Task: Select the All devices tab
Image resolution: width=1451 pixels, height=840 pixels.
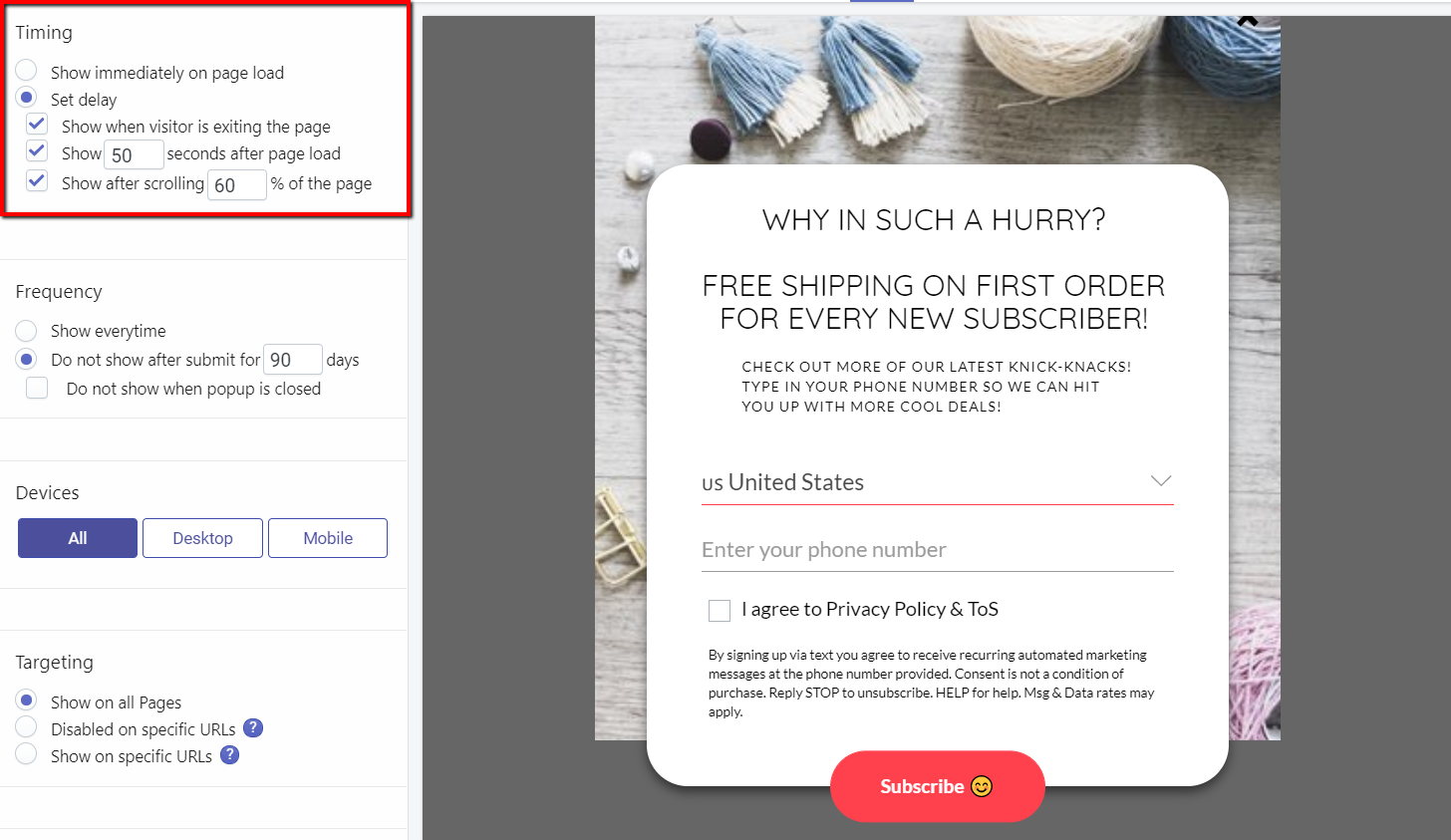Action: pos(78,538)
